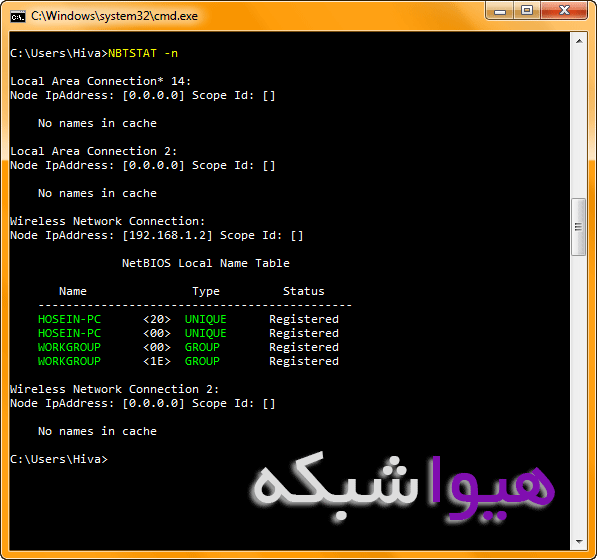Minimize the cmd.exe window
The height and width of the screenshot is (560, 597).
500,11
